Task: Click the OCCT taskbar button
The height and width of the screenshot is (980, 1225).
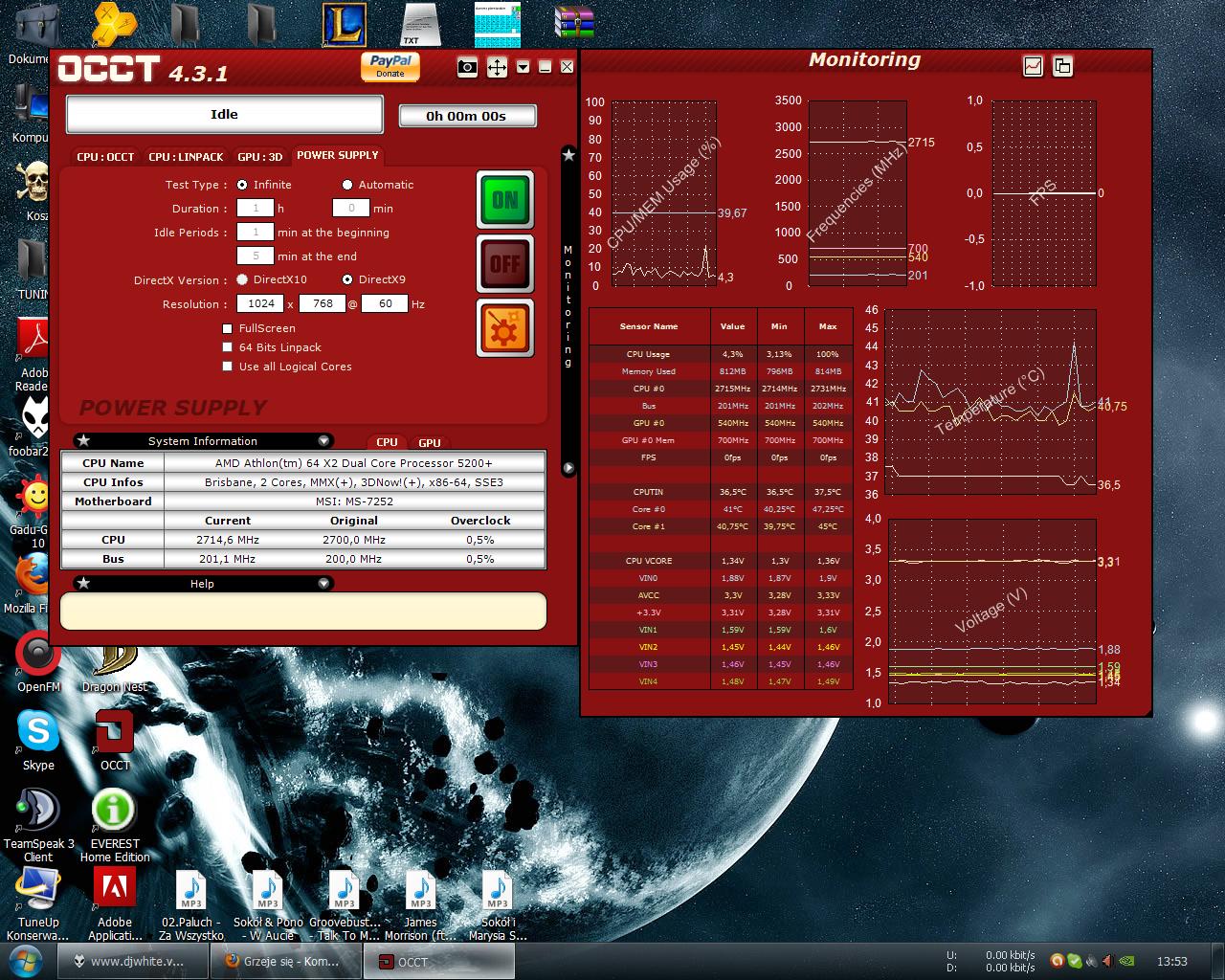Action: [437, 961]
